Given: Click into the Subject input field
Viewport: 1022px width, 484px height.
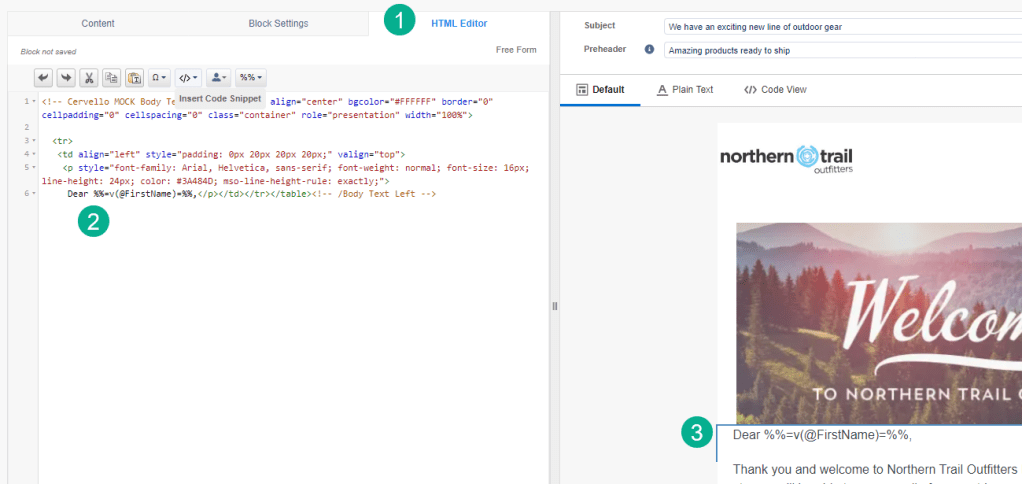Looking at the screenshot, I should (x=840, y=26).
